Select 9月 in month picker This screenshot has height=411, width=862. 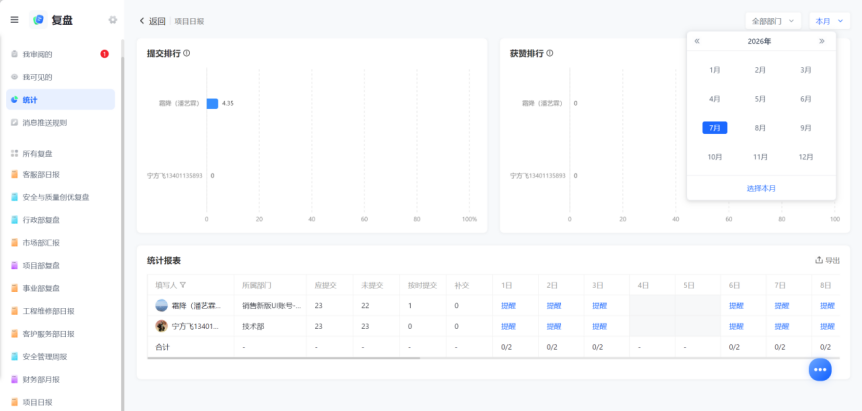point(806,127)
